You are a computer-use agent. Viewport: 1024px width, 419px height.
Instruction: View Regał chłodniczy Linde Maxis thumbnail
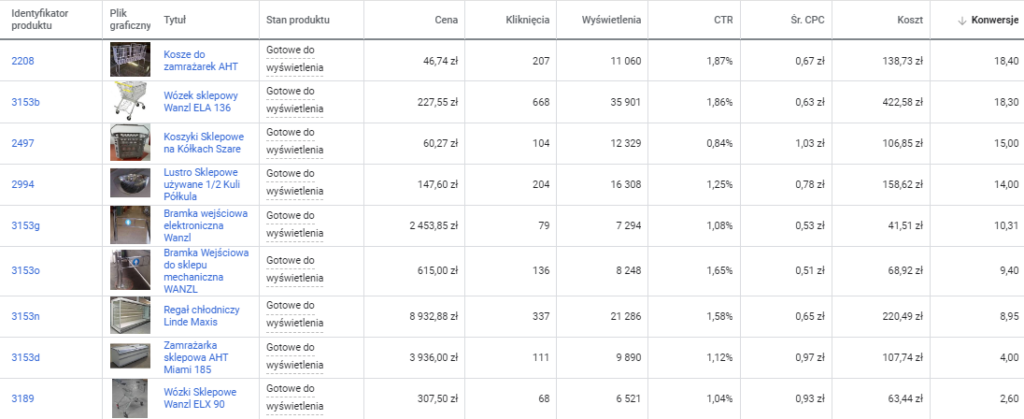(x=130, y=317)
